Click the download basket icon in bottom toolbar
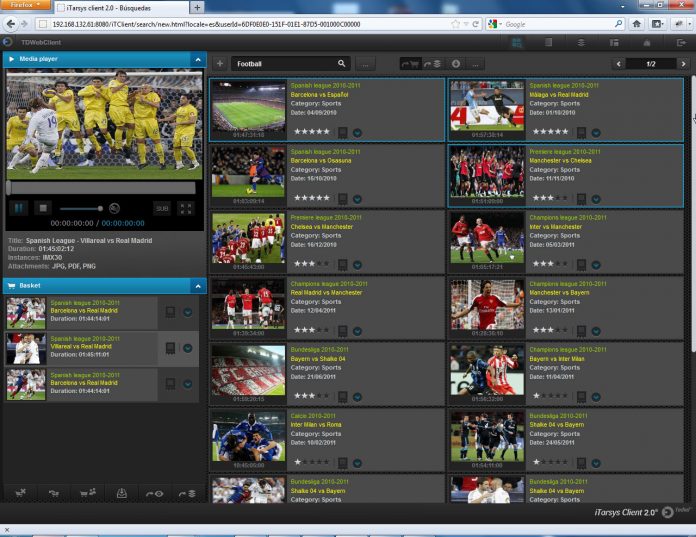 [122, 492]
